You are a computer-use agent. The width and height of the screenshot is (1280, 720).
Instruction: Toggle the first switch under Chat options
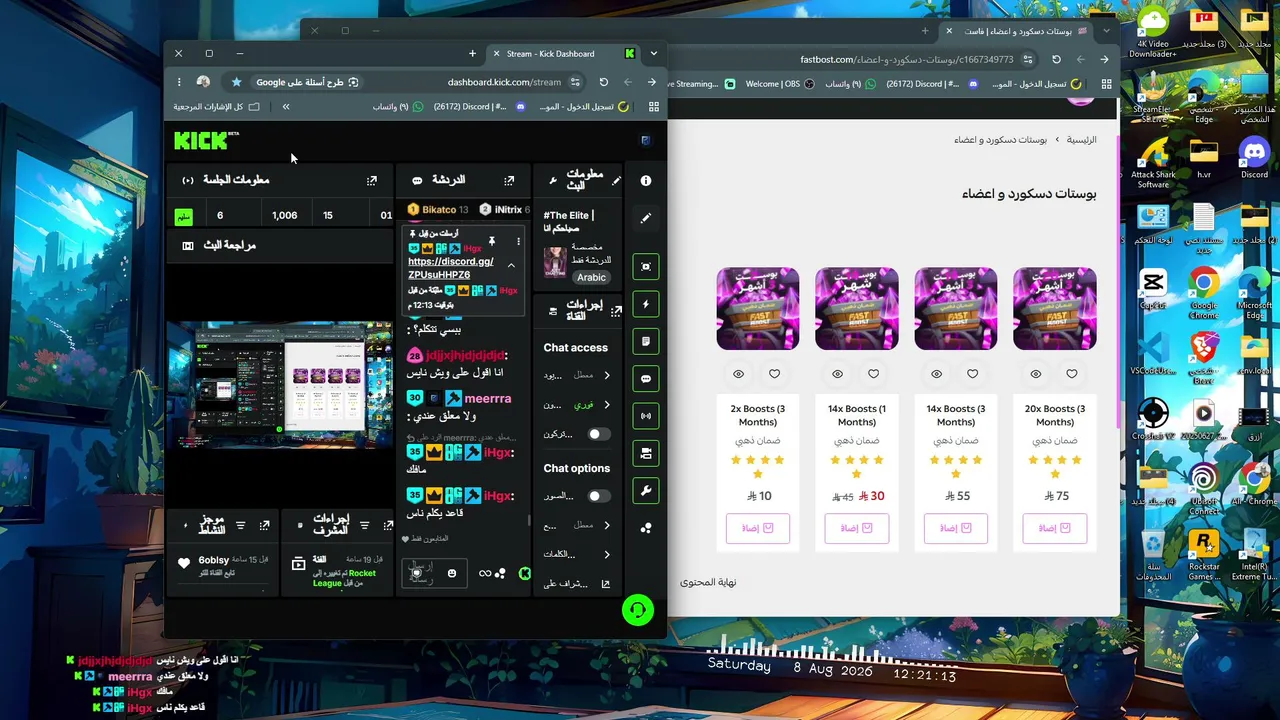[x=597, y=496]
